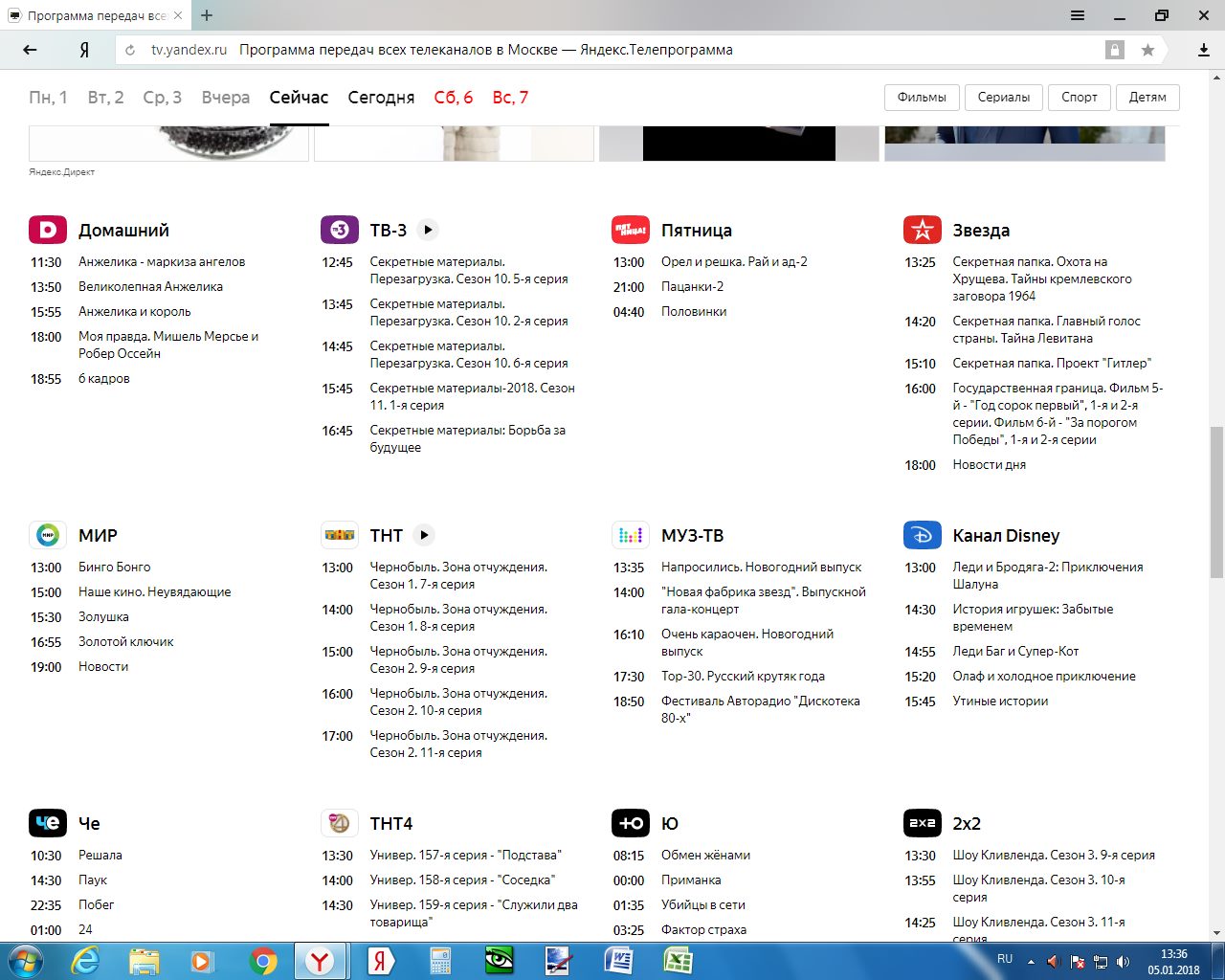Click the RU language indicator
The width and height of the screenshot is (1225, 980).
click(1005, 958)
